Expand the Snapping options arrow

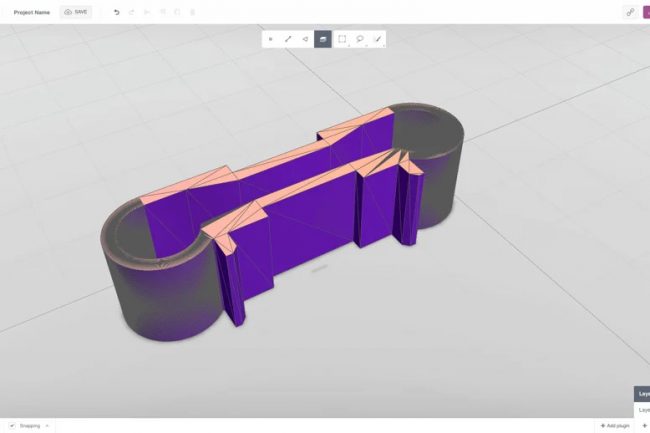pyautogui.click(x=47, y=425)
